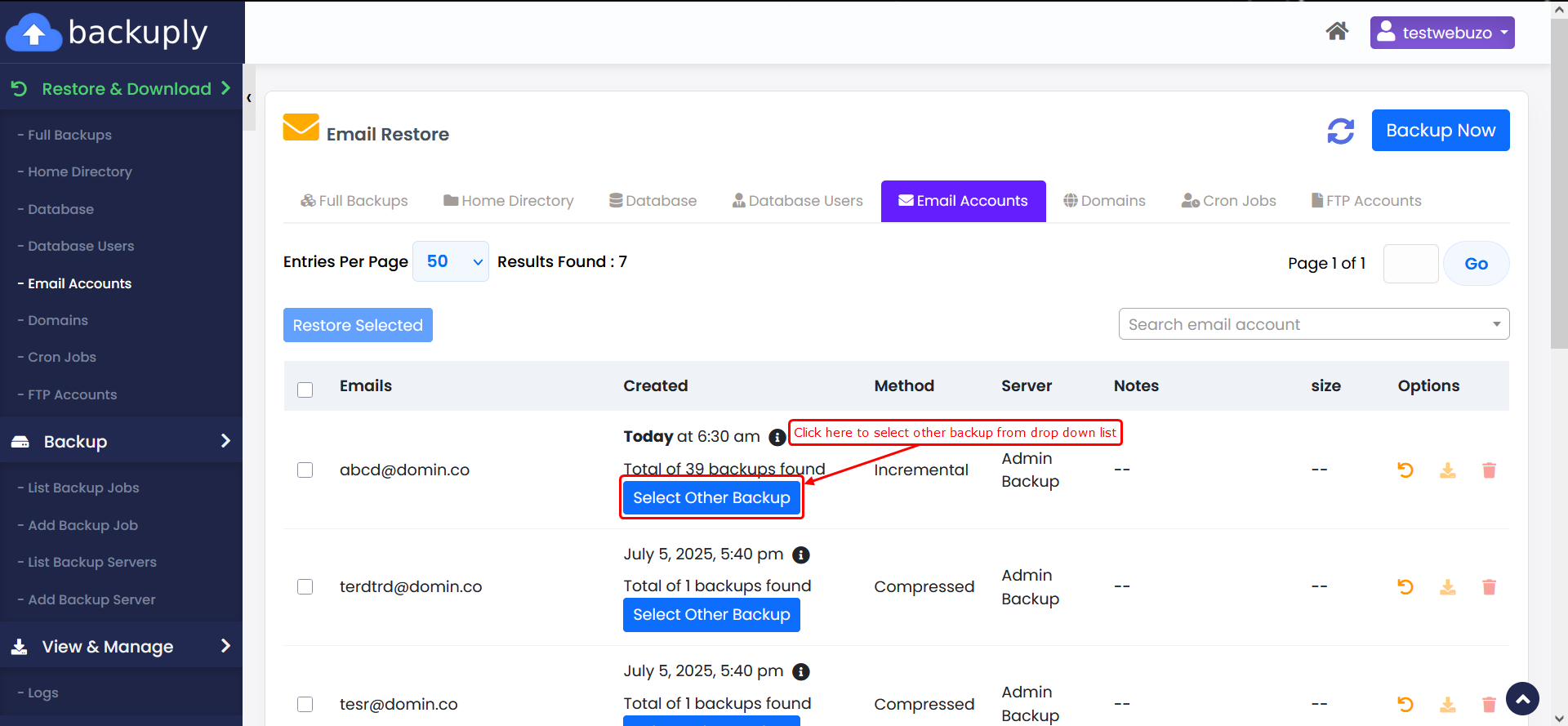The height and width of the screenshot is (726, 1568).
Task: Collapse the sidebar with the arrow handle
Action: [x=249, y=98]
